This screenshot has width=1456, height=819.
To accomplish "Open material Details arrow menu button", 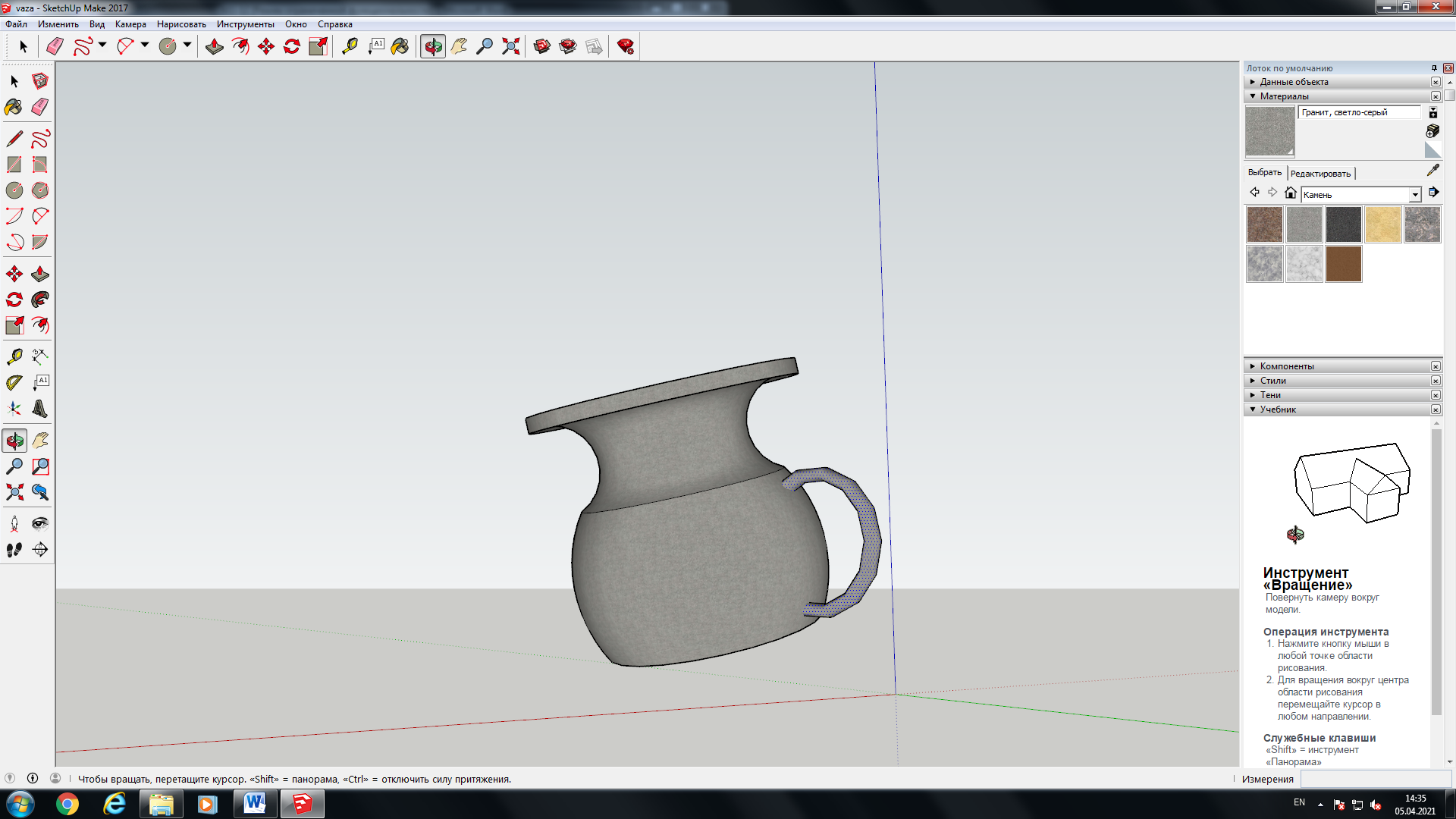I will 1433,193.
